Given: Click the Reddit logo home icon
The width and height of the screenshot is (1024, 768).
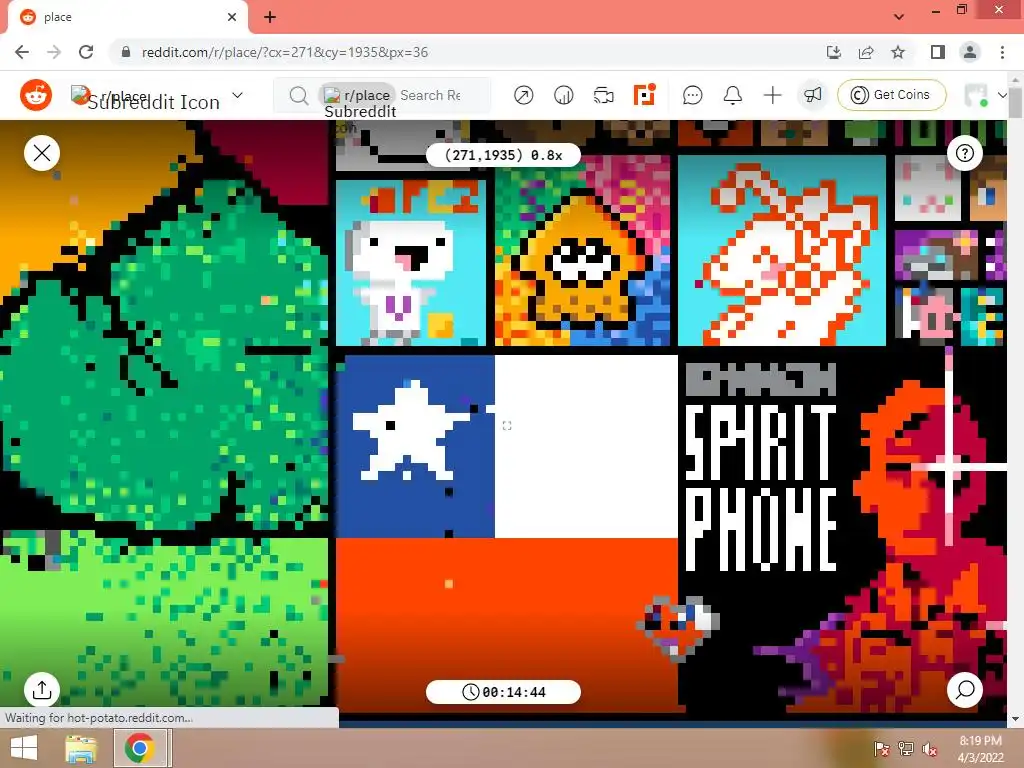Looking at the screenshot, I should 36,95.
